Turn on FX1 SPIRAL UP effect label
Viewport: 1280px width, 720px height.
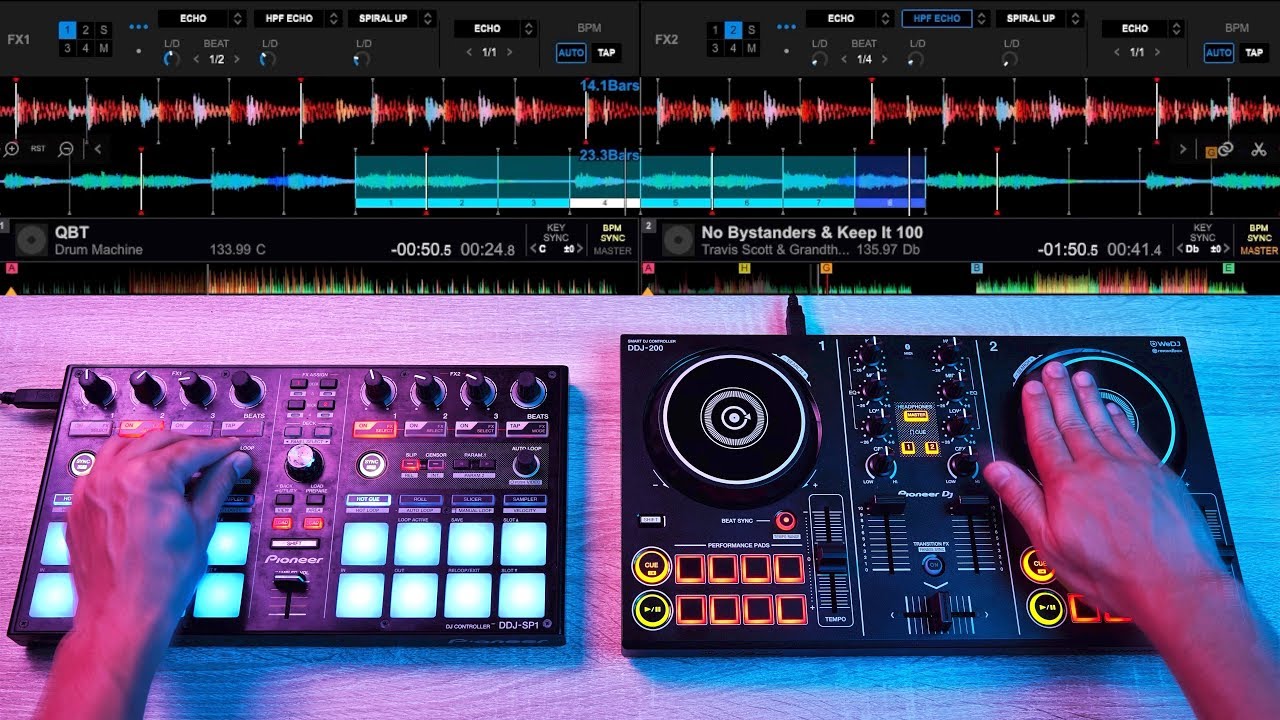384,18
